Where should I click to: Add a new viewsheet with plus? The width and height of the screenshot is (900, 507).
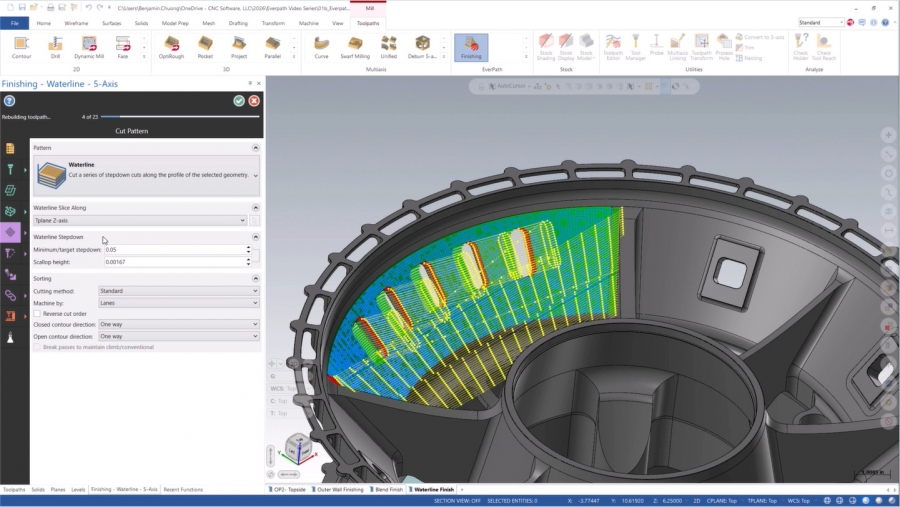coord(462,490)
